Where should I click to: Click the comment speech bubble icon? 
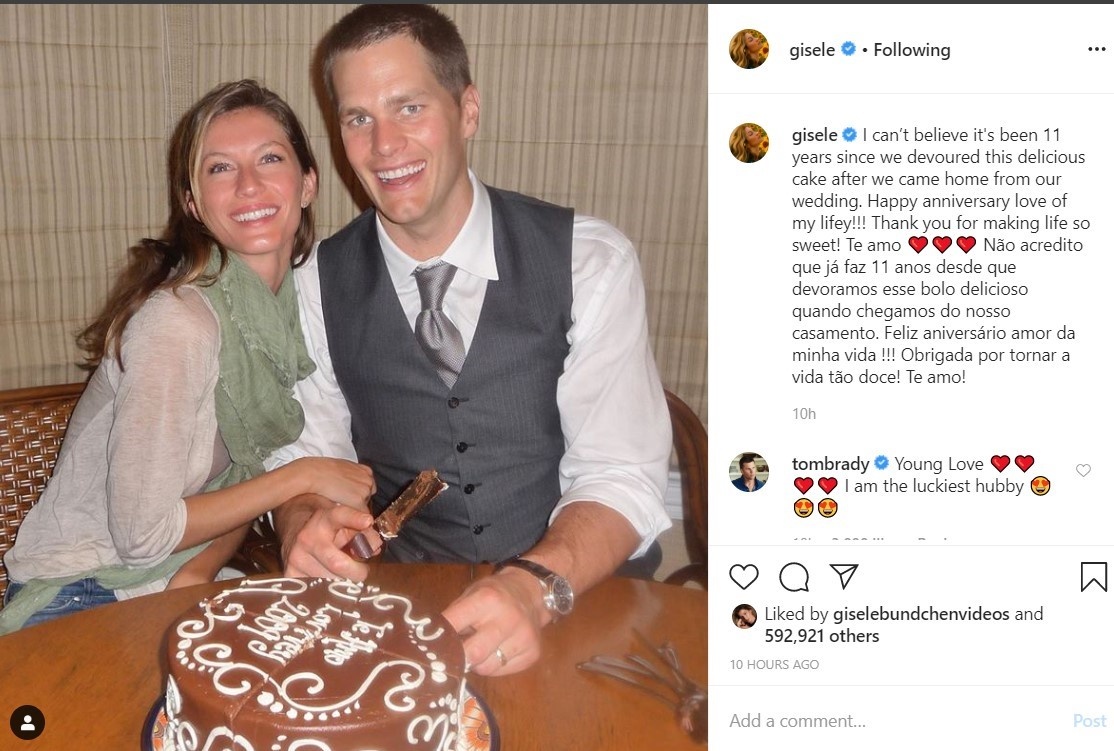pyautogui.click(x=794, y=577)
